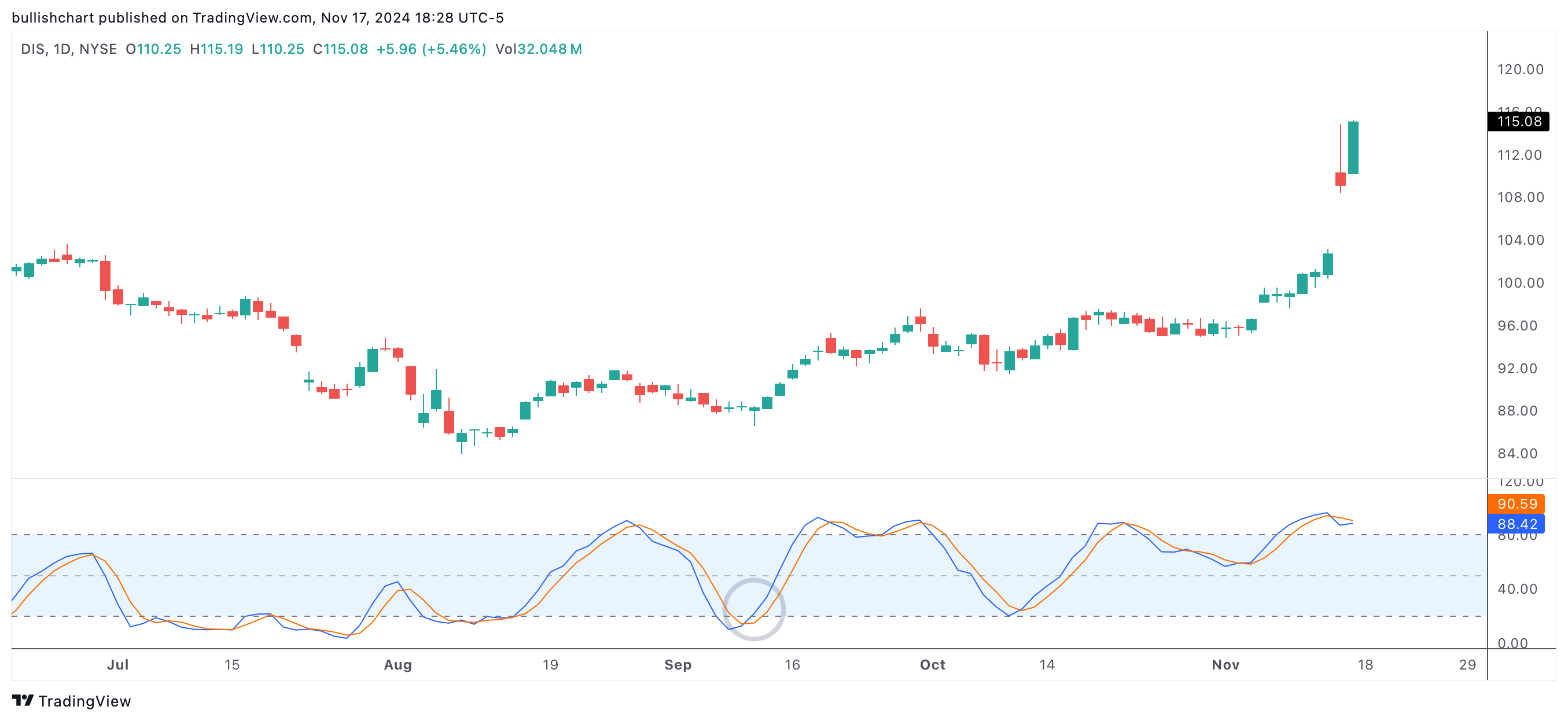Click the H115.19 high value
This screenshot has width=1568, height=721.
coord(217,49)
